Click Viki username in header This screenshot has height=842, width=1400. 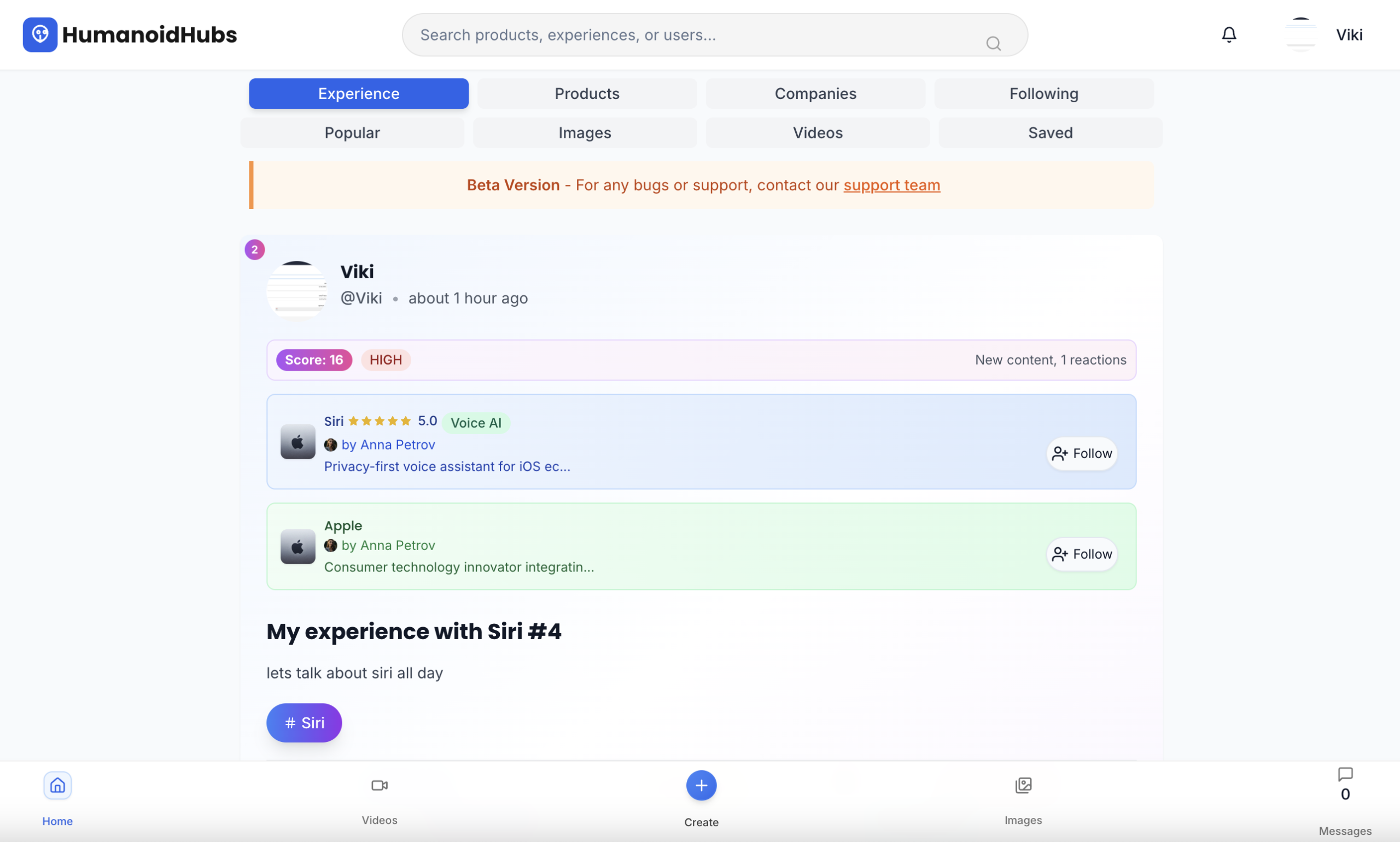[x=1349, y=34]
